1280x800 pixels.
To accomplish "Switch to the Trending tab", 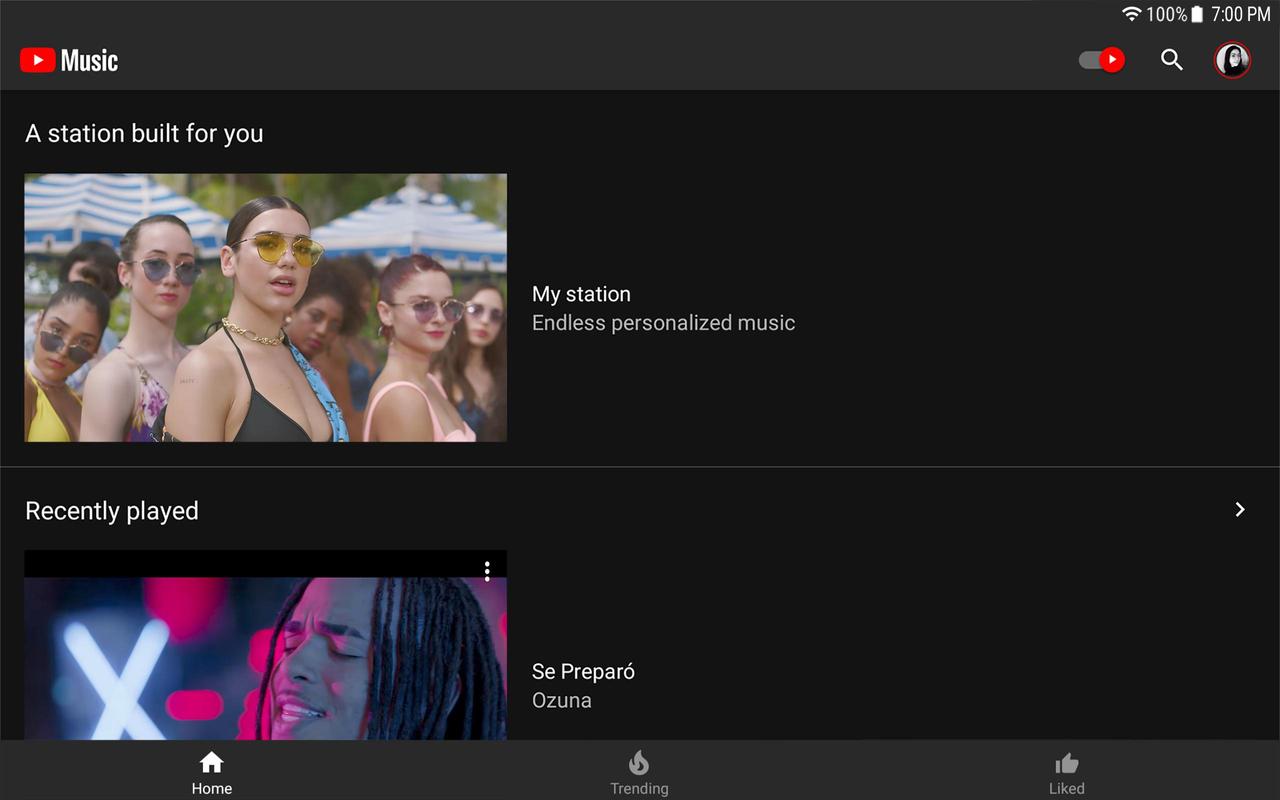I will (639, 772).
